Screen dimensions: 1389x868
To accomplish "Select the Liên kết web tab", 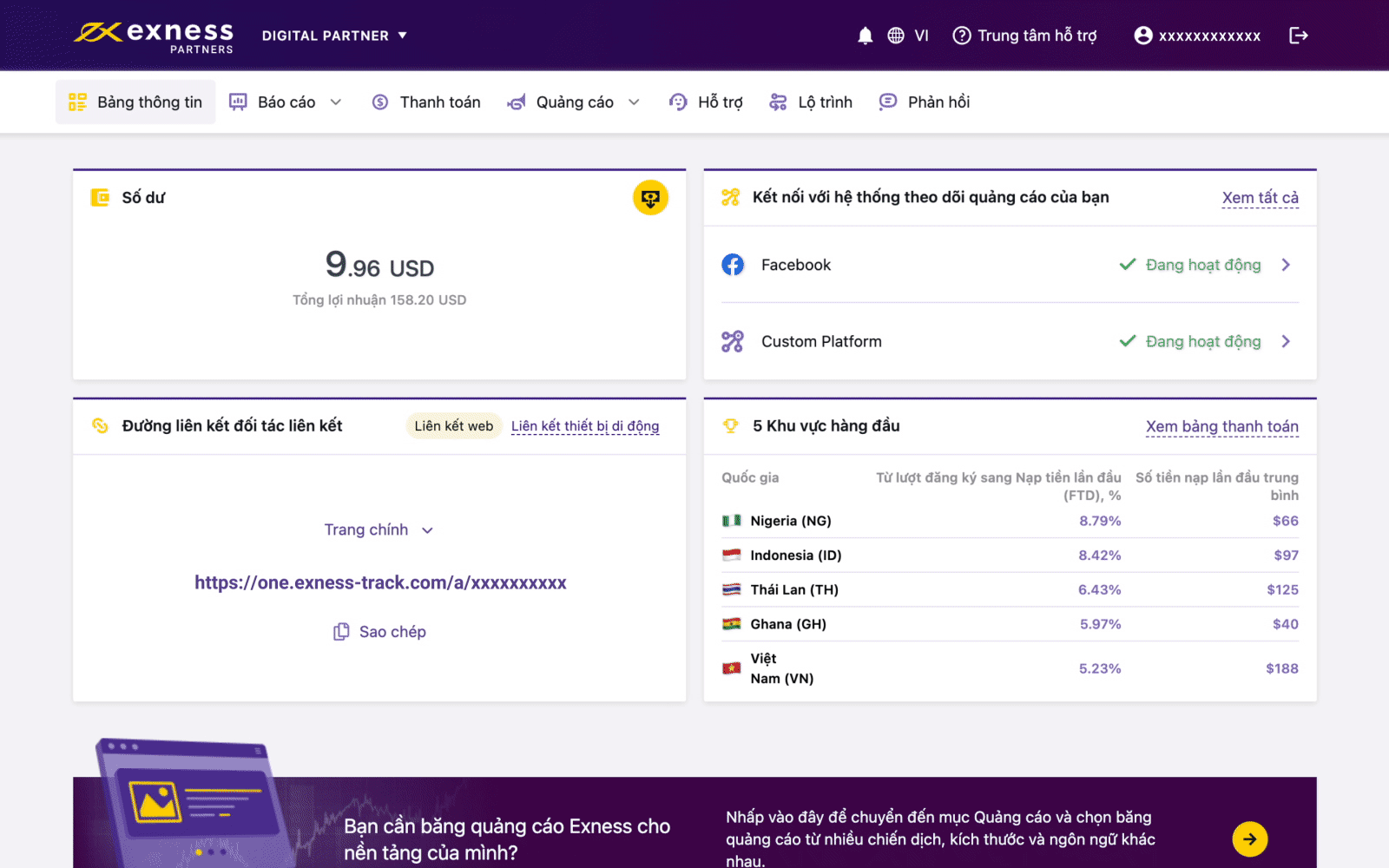I will pyautogui.click(x=454, y=426).
